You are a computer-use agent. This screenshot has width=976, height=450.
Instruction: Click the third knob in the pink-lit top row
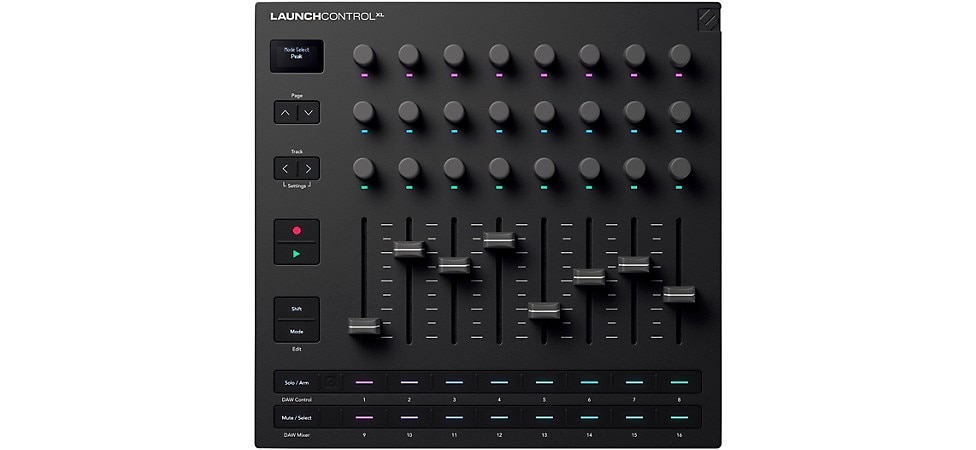(454, 55)
